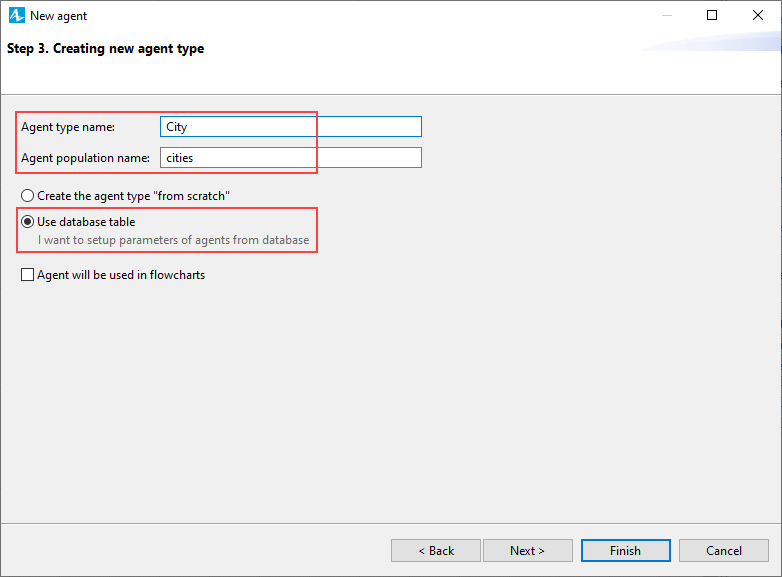Click the Finish button
This screenshot has width=782, height=577.
tap(625, 551)
